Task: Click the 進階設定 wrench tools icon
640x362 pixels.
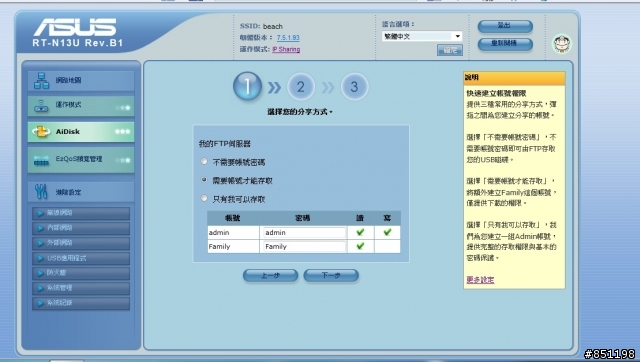Action: point(41,191)
